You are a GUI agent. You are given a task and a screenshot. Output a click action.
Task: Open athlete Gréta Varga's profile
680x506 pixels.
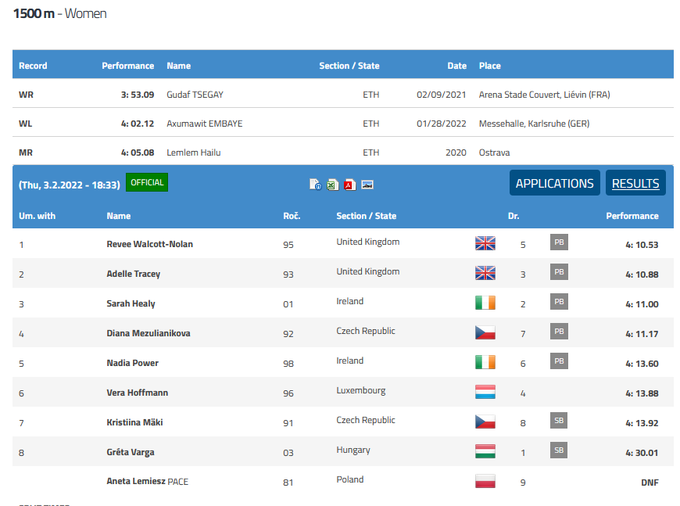(131, 452)
